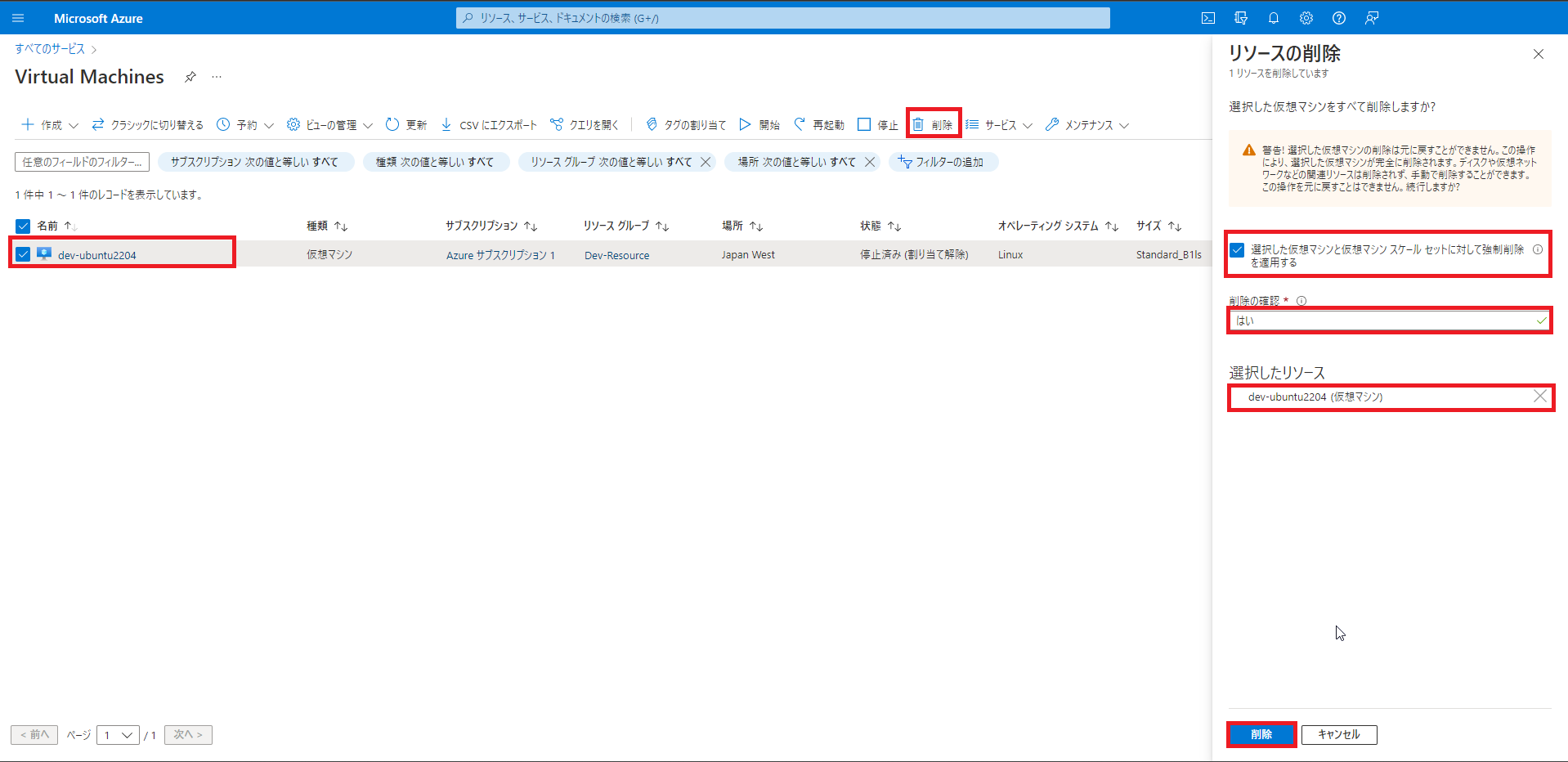Image resolution: width=1568 pixels, height=762 pixels.
Task: Open feedback icon in header
Action: click(1372, 18)
